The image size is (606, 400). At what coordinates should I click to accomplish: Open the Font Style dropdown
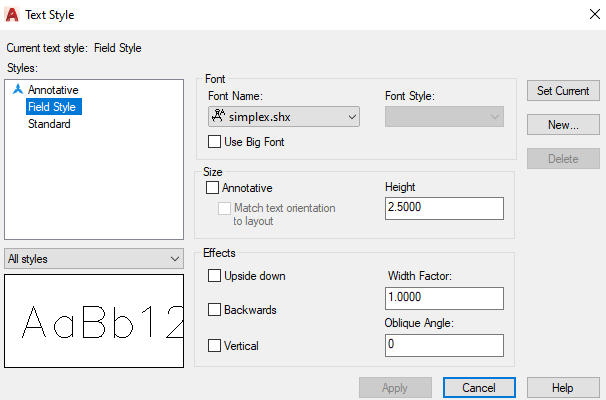444,117
